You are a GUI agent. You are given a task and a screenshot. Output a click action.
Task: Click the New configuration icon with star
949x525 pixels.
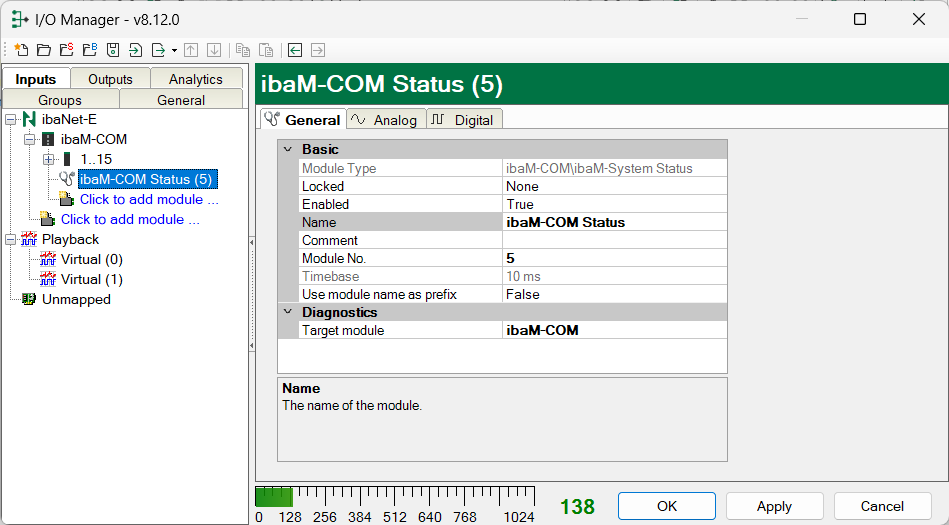tap(21, 50)
